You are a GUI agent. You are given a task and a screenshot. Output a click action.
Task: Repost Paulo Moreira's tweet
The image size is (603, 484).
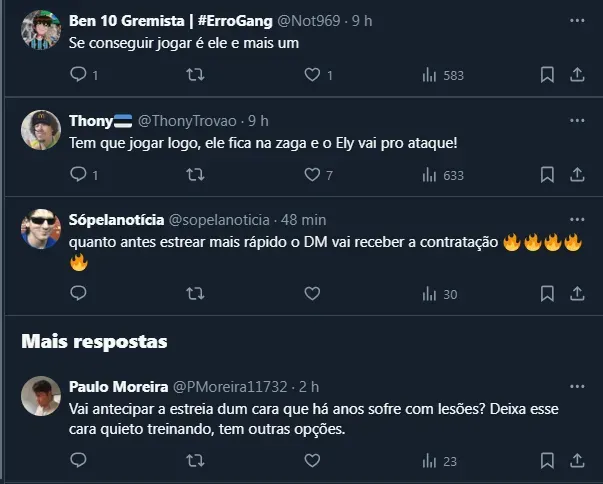[x=196, y=460]
